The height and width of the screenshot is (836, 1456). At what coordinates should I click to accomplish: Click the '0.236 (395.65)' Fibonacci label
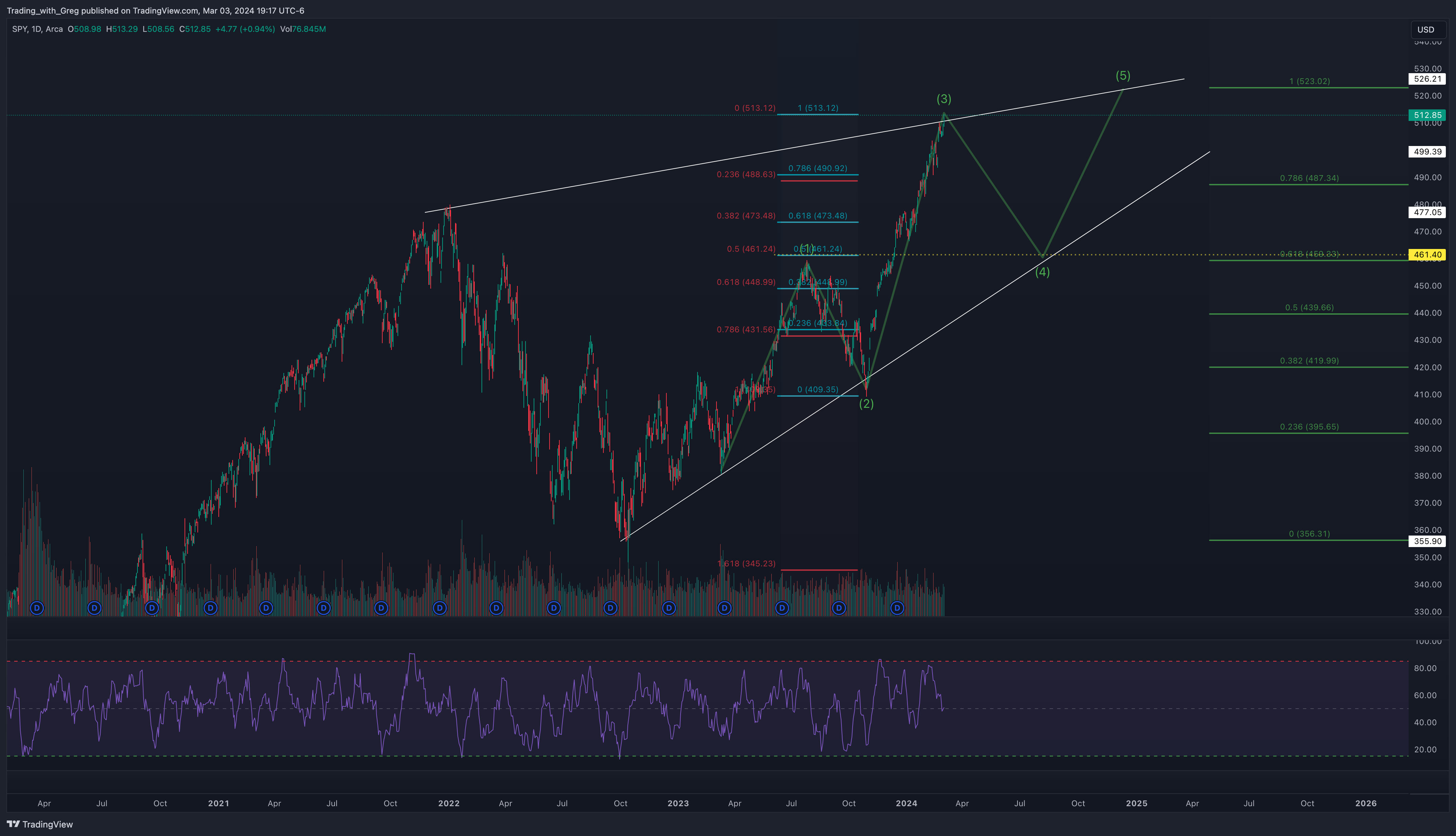1310,427
